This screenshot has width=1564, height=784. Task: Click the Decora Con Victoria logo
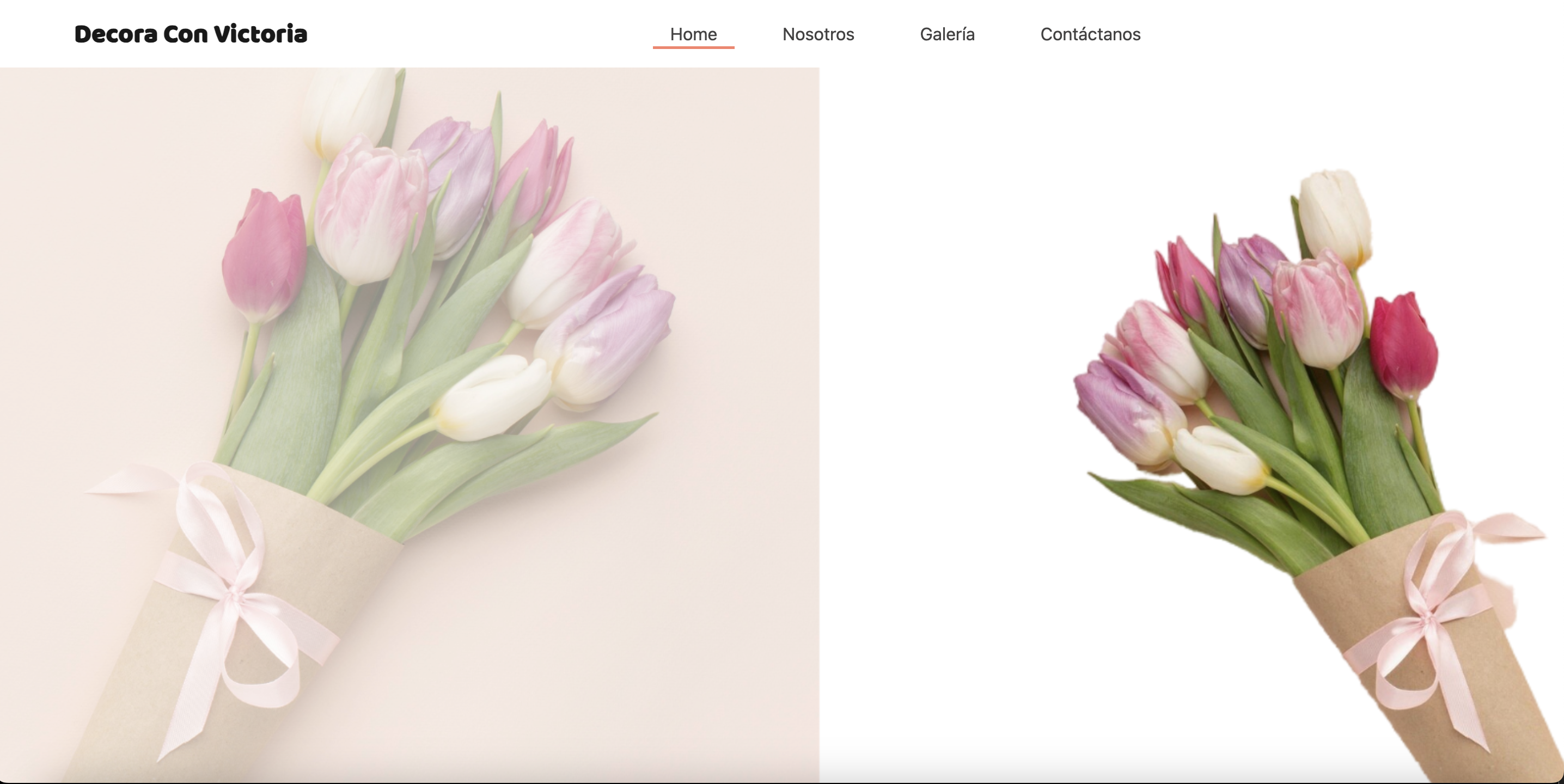click(x=191, y=34)
